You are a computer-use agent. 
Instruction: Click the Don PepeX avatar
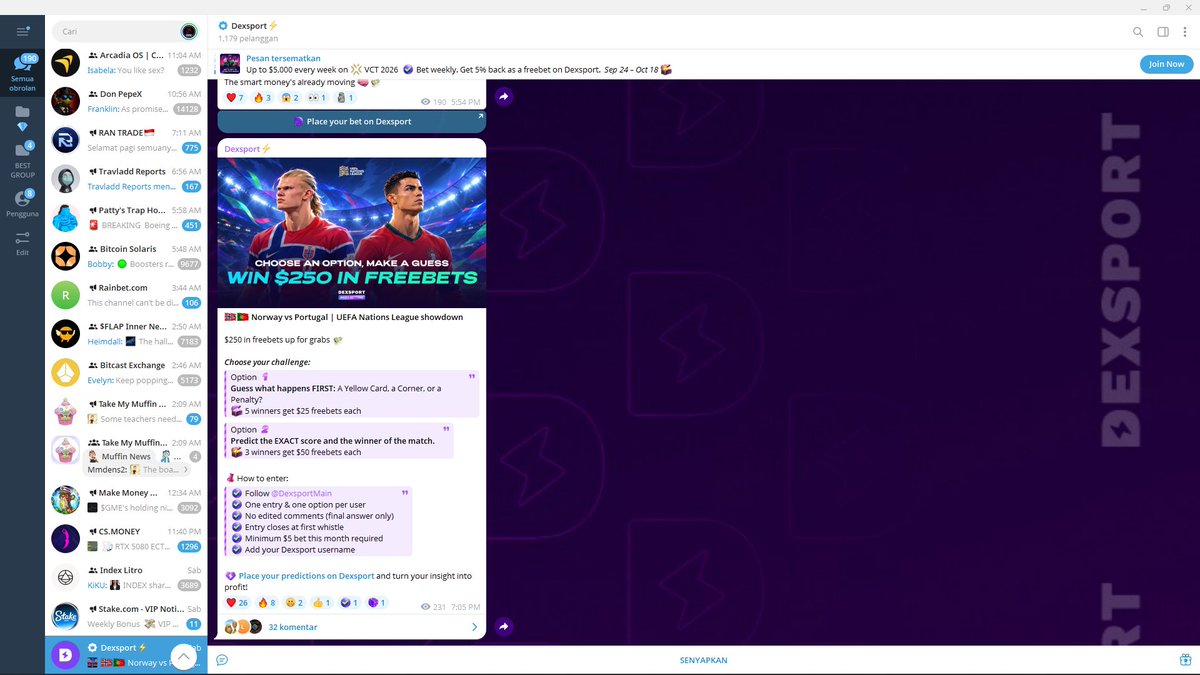(x=66, y=101)
